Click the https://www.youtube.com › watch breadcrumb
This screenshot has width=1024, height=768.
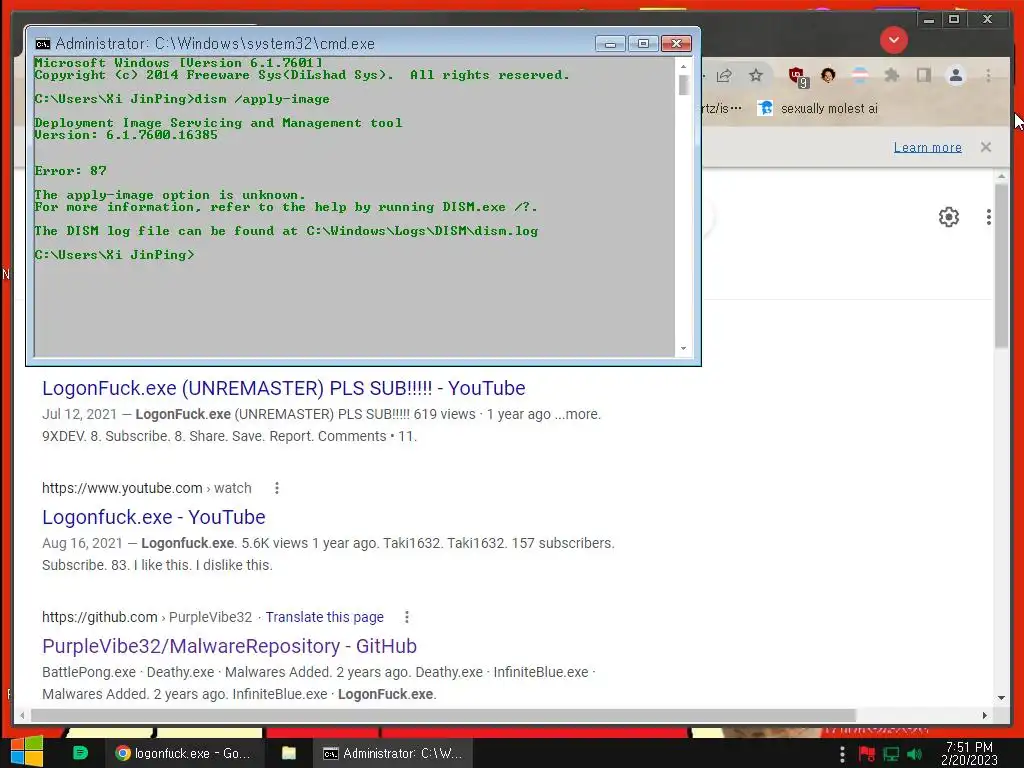point(146,488)
